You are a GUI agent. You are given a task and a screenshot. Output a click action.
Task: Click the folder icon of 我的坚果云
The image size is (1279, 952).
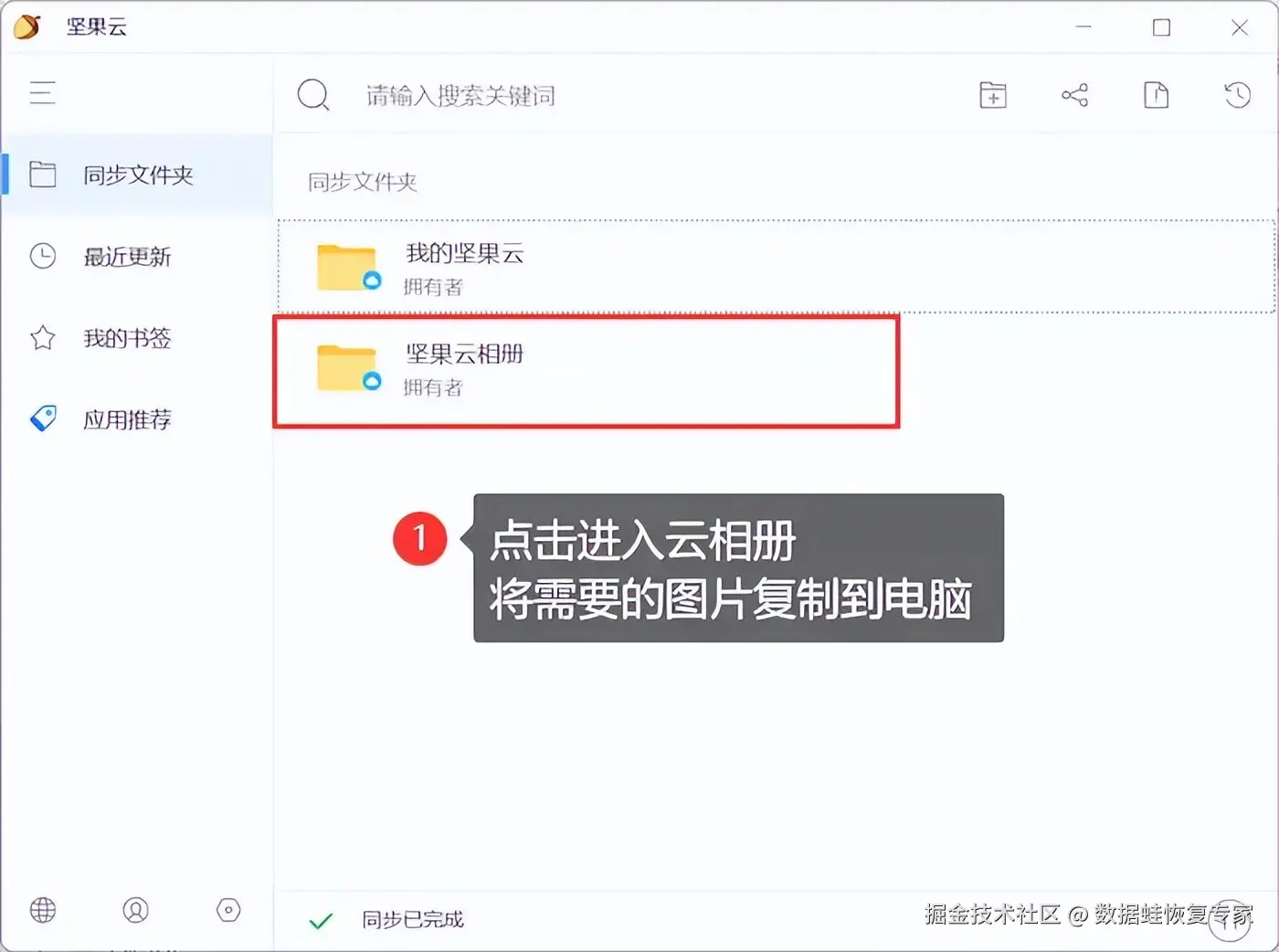pyautogui.click(x=348, y=268)
